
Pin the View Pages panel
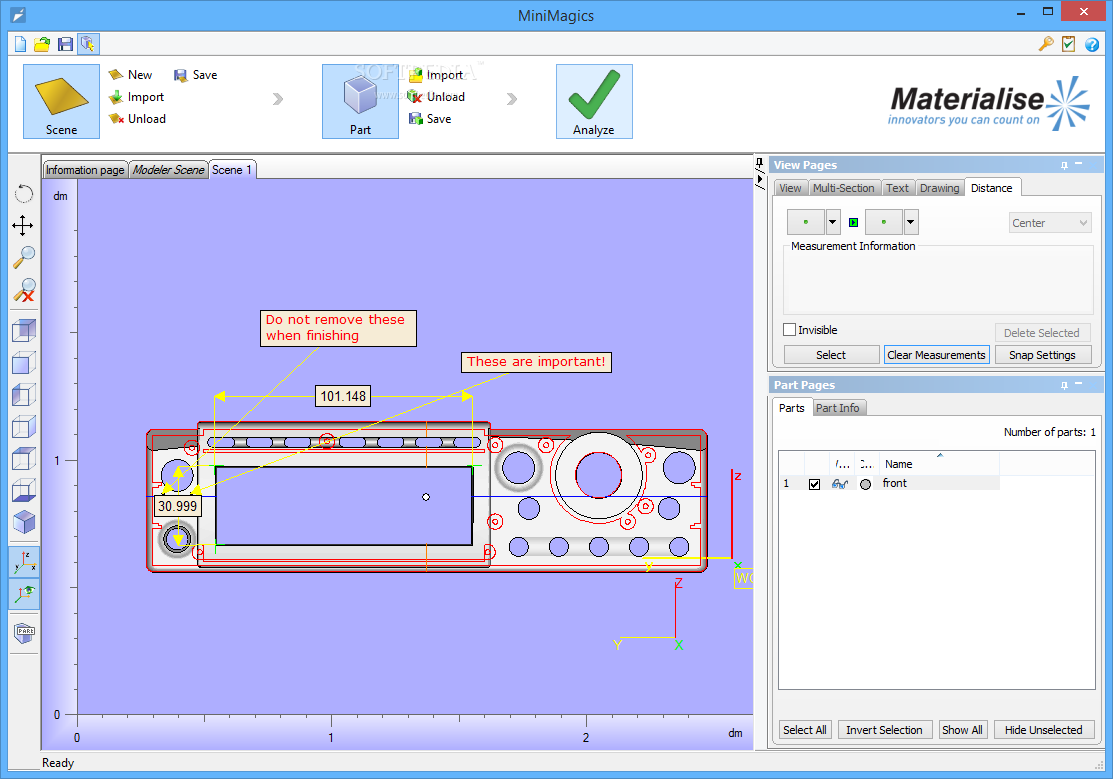[x=1064, y=165]
